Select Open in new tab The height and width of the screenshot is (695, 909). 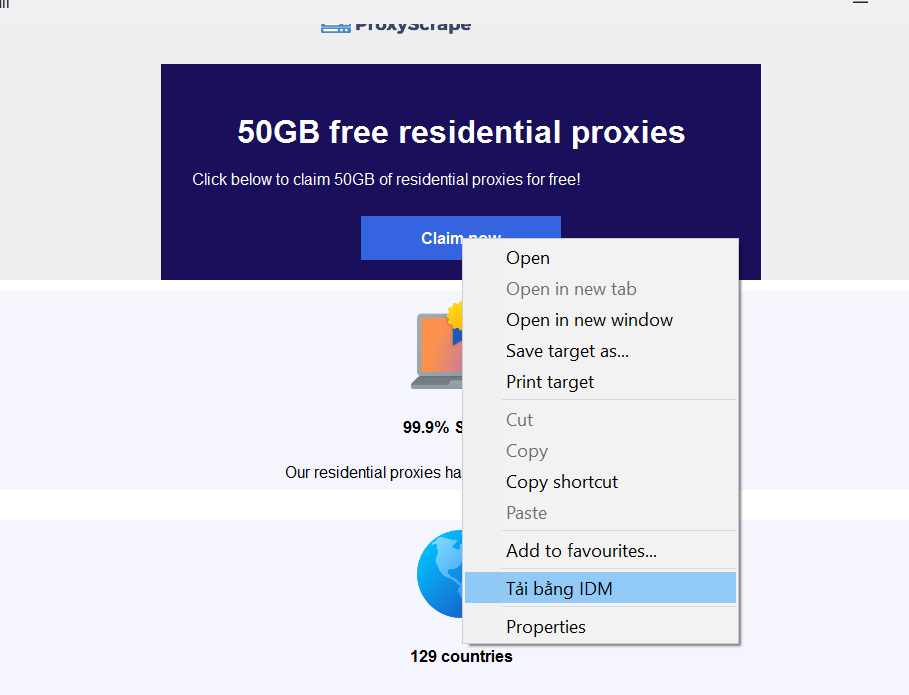pos(571,289)
